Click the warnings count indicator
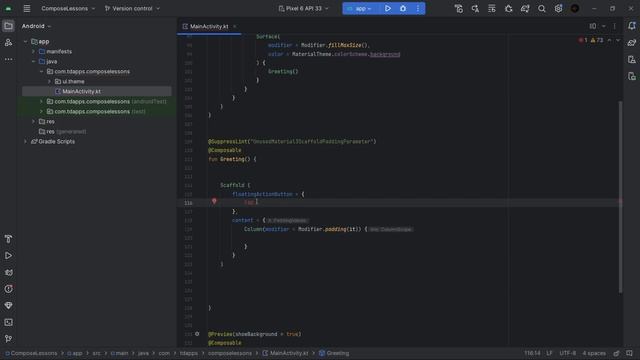The width and height of the screenshot is (640, 360). pos(597,40)
